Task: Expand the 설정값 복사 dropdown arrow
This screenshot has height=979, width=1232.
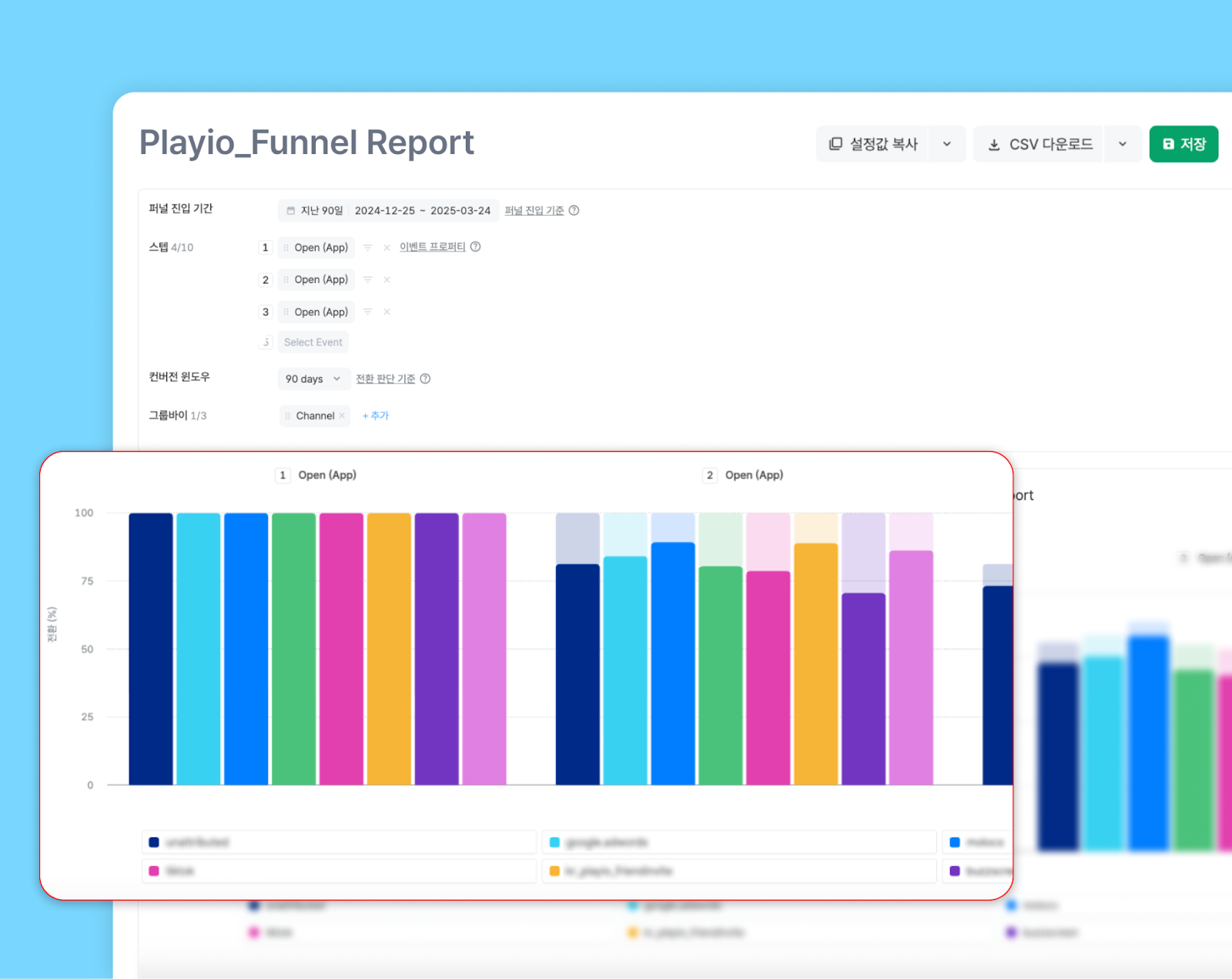Action: [x=947, y=144]
